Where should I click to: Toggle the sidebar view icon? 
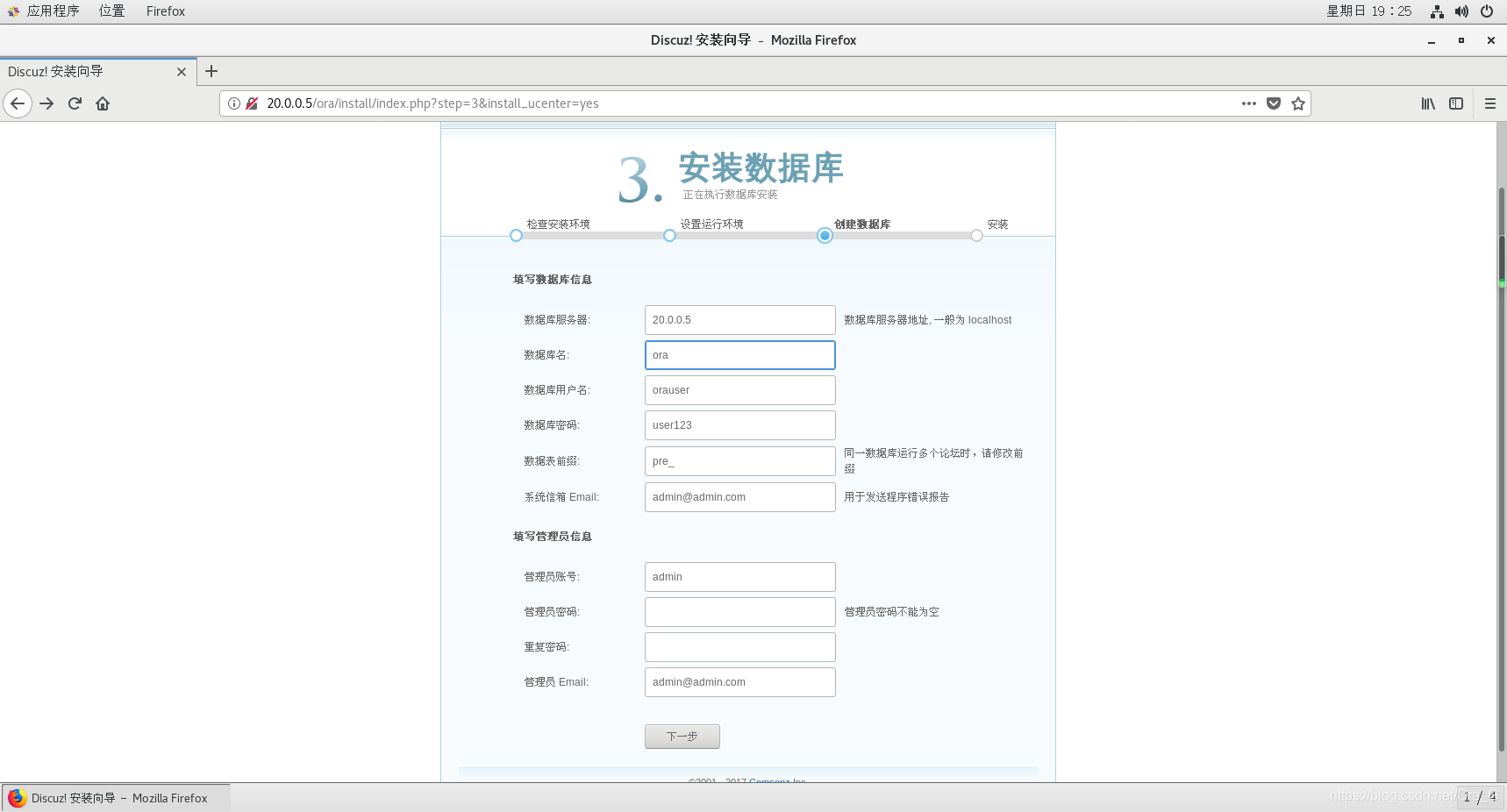(x=1456, y=103)
